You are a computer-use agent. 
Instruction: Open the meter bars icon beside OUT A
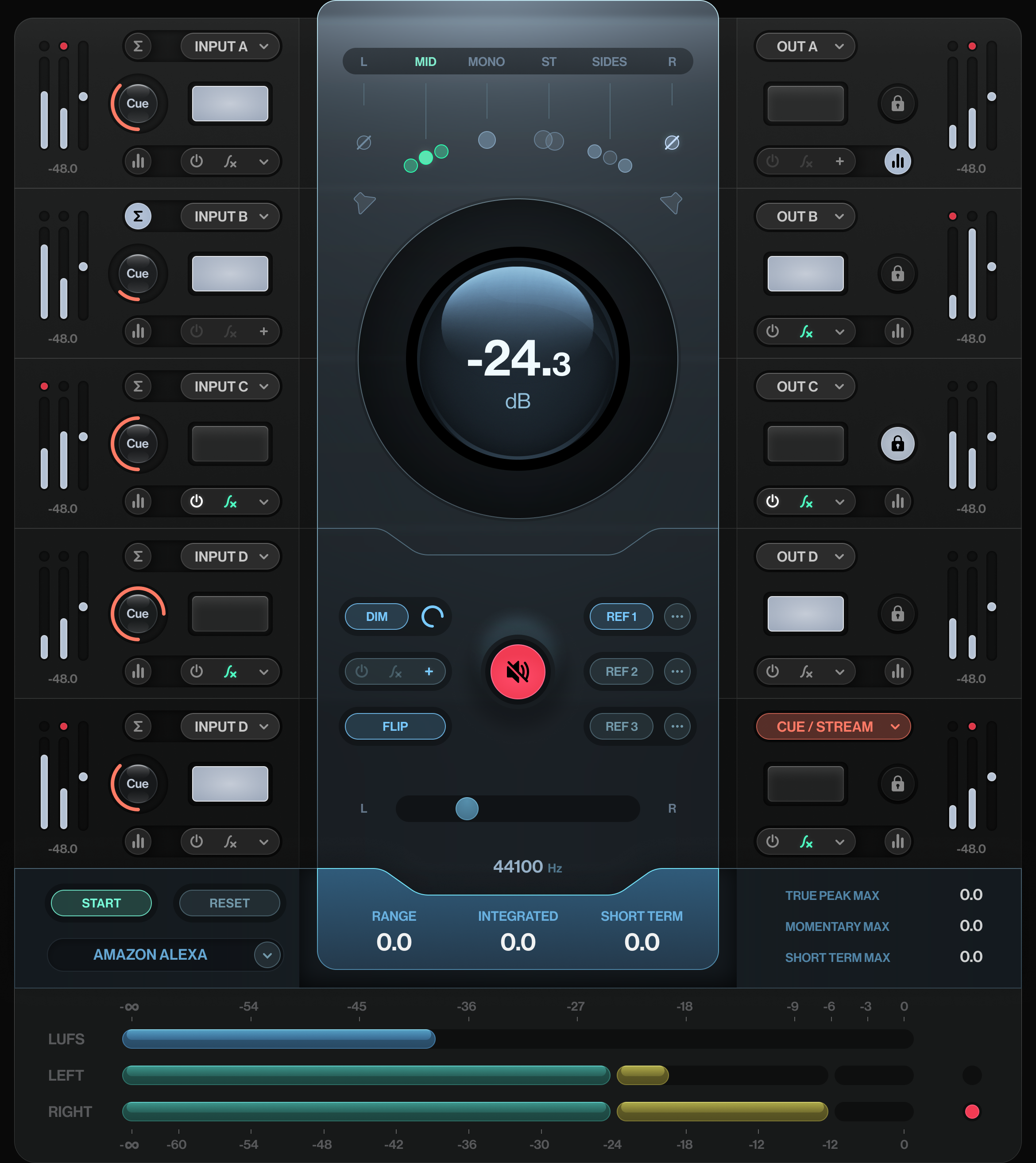(897, 161)
